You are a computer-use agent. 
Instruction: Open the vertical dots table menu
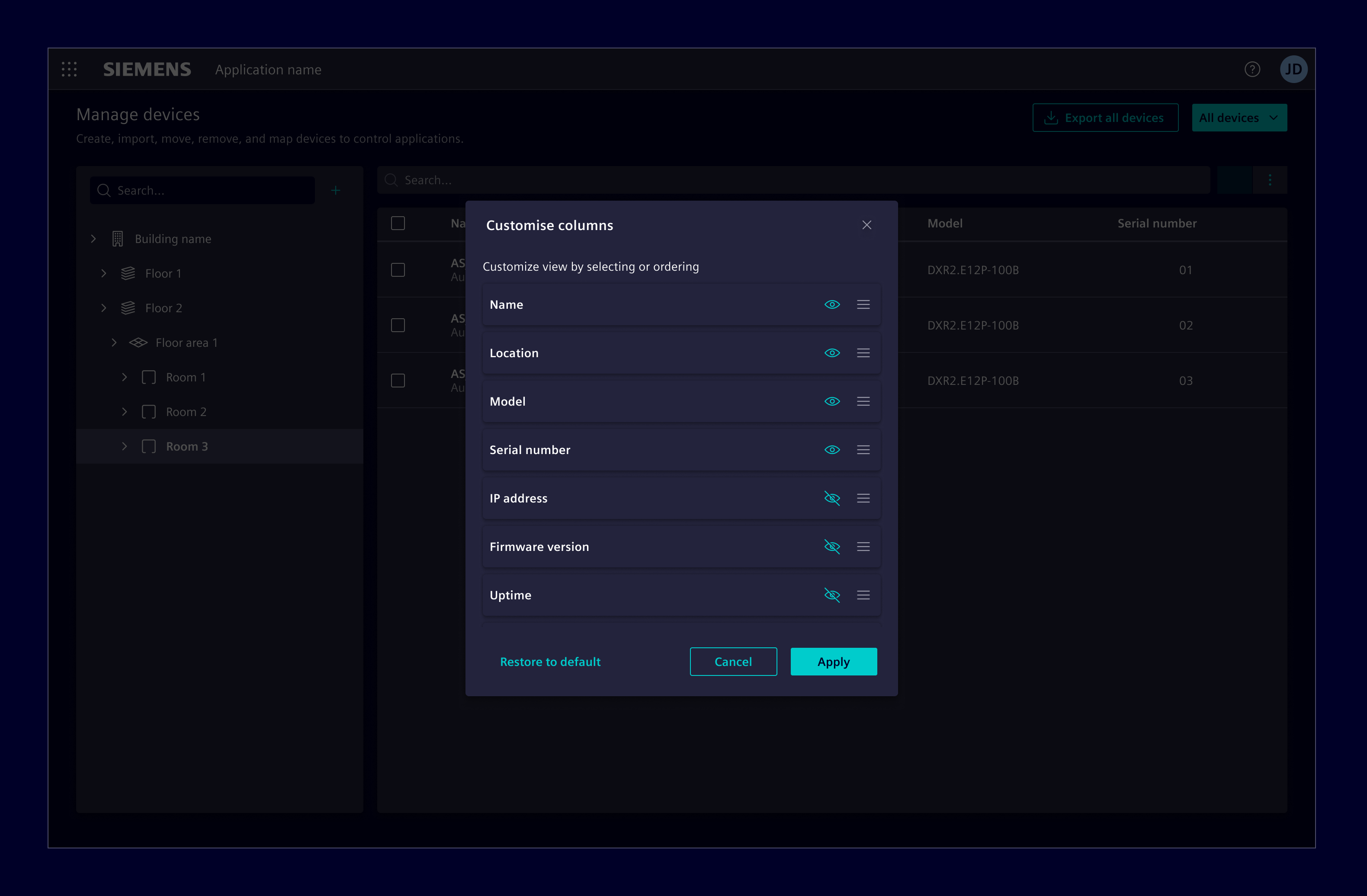click(1270, 180)
